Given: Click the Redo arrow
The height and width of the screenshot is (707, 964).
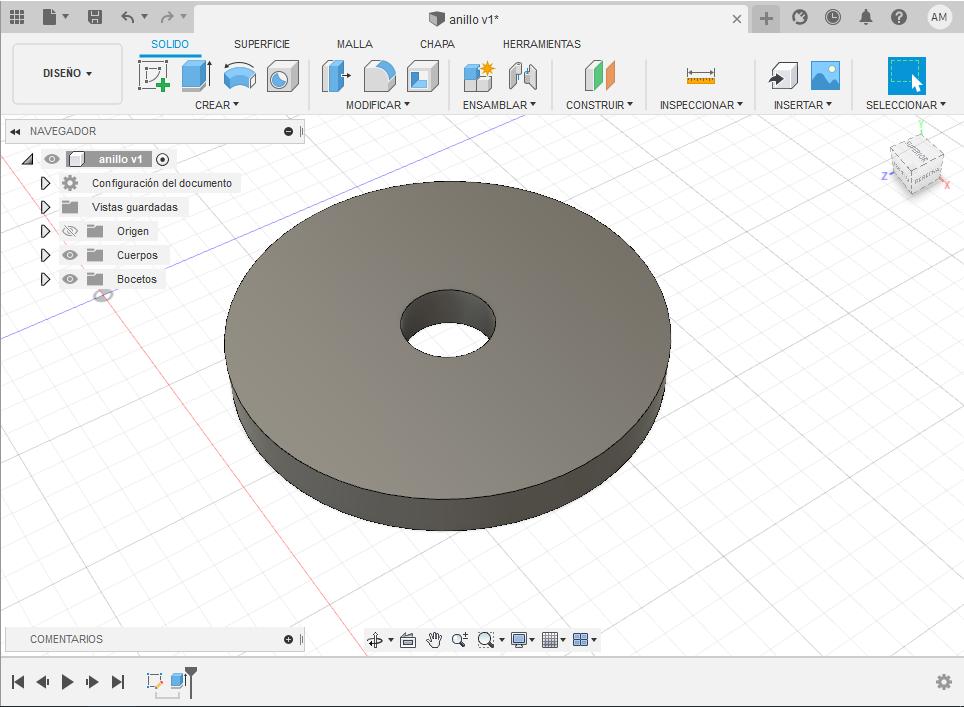Looking at the screenshot, I should [x=167, y=17].
